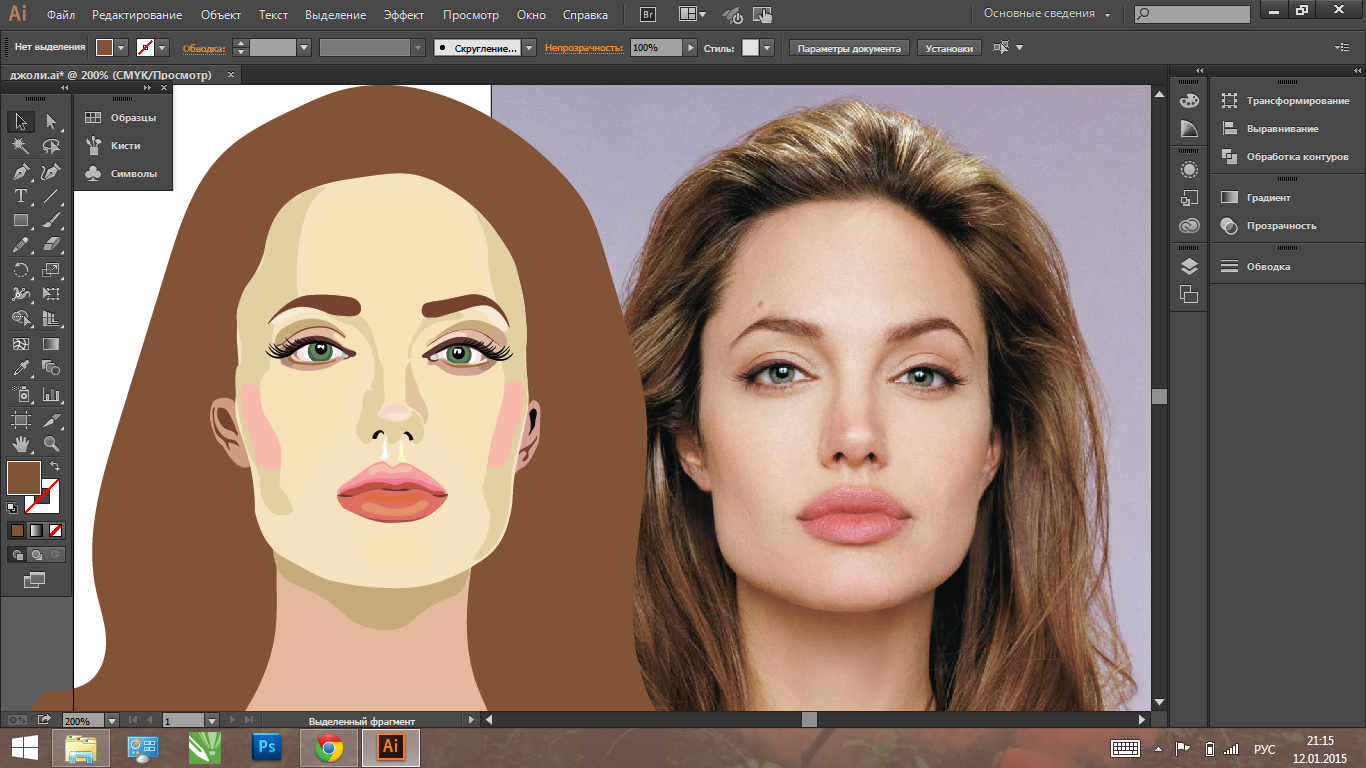Select the Type tool
Viewport: 1366px width, 768px height.
(x=20, y=196)
